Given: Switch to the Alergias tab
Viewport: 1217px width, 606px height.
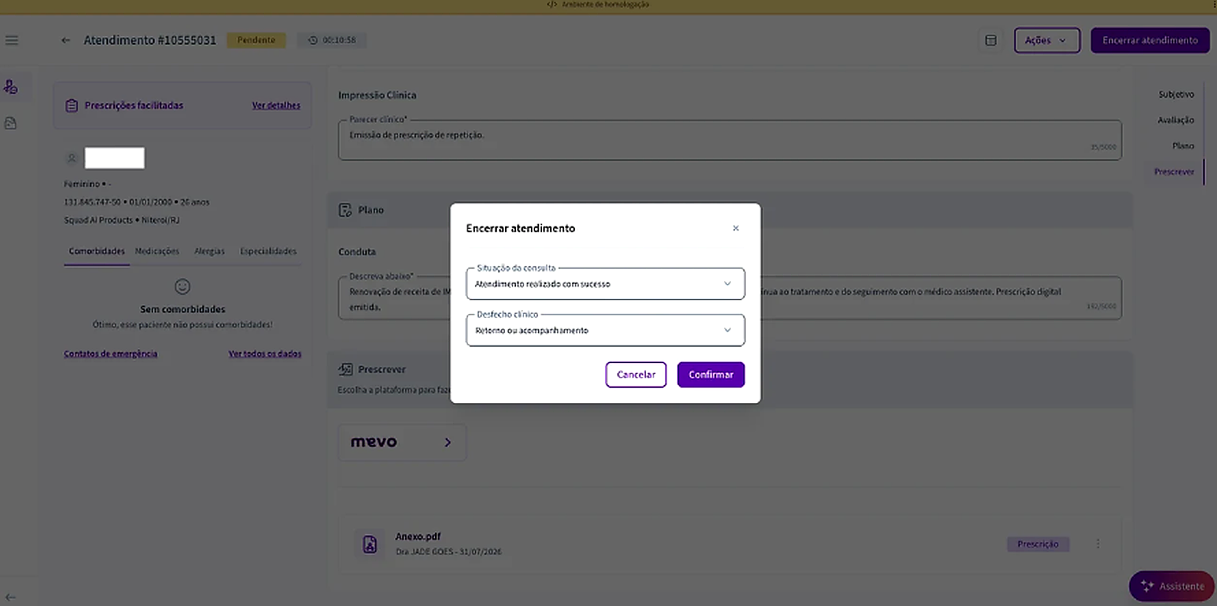Looking at the screenshot, I should pos(210,251).
